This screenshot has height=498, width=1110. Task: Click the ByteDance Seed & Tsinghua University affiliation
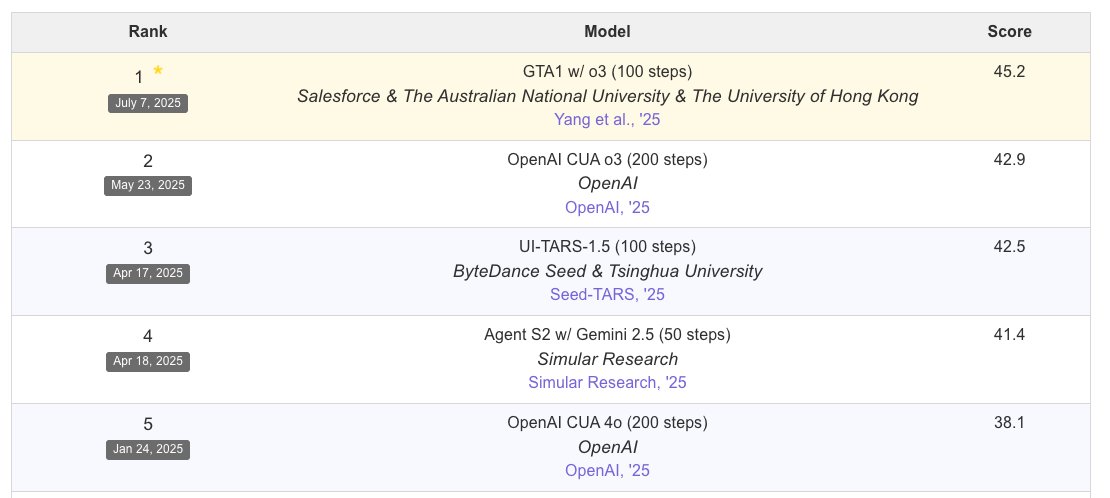[x=607, y=271]
